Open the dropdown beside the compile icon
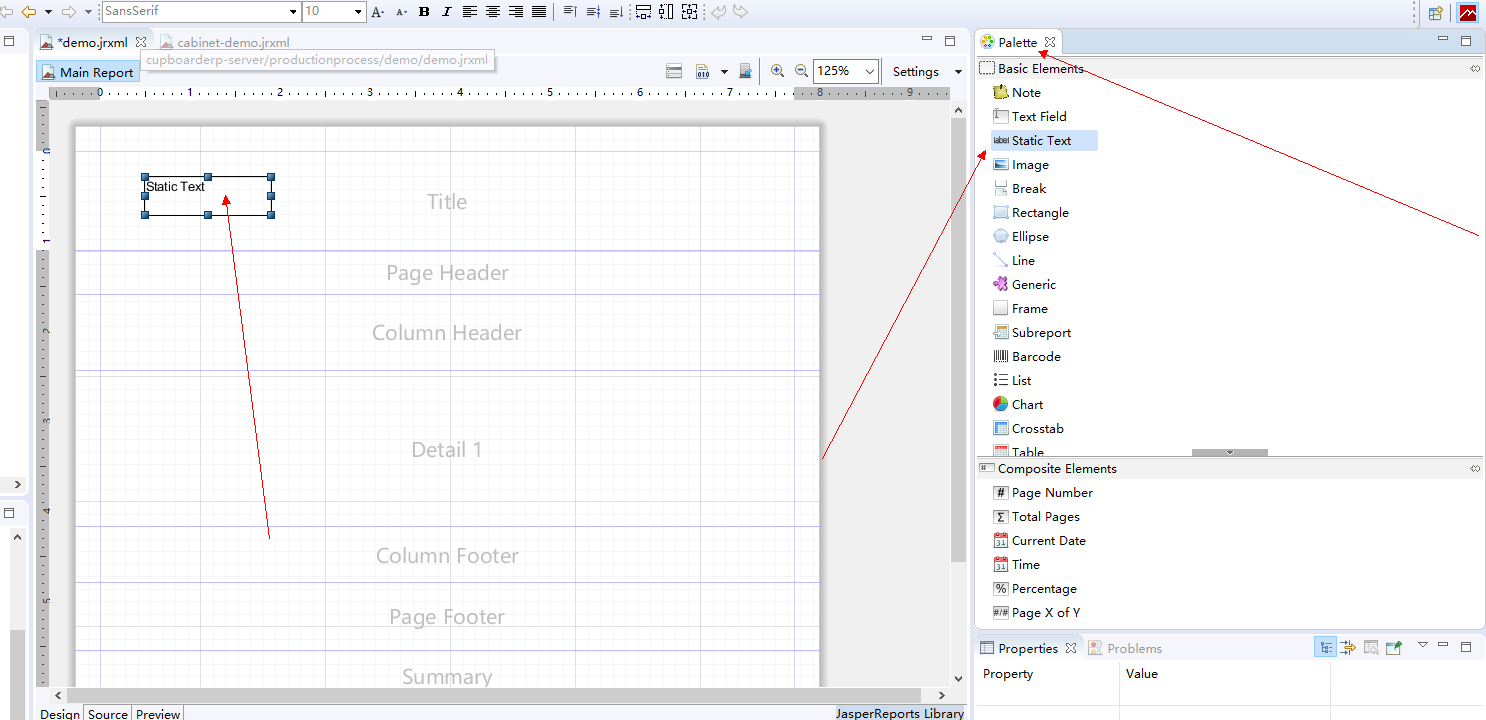Image resolution: width=1486 pixels, height=720 pixels. [x=723, y=71]
